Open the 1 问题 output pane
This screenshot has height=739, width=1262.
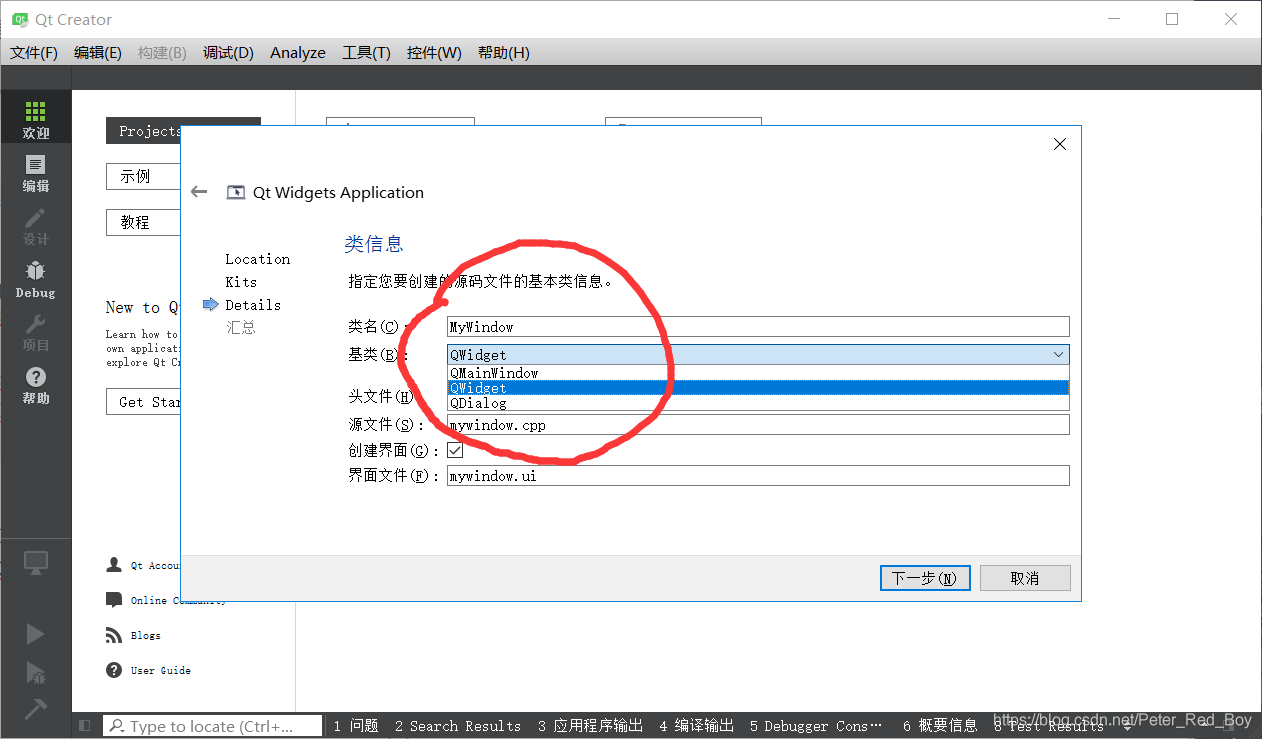(356, 726)
